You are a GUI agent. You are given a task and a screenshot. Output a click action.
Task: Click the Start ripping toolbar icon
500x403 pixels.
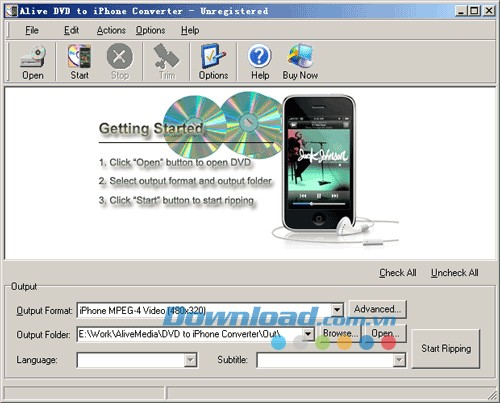click(79, 62)
